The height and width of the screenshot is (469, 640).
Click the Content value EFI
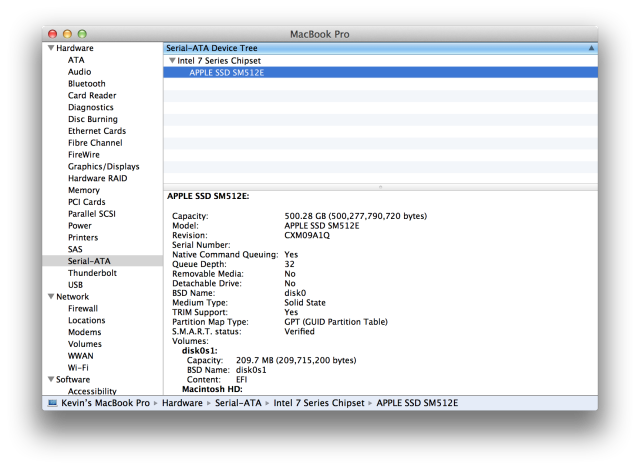pyautogui.click(x=242, y=380)
